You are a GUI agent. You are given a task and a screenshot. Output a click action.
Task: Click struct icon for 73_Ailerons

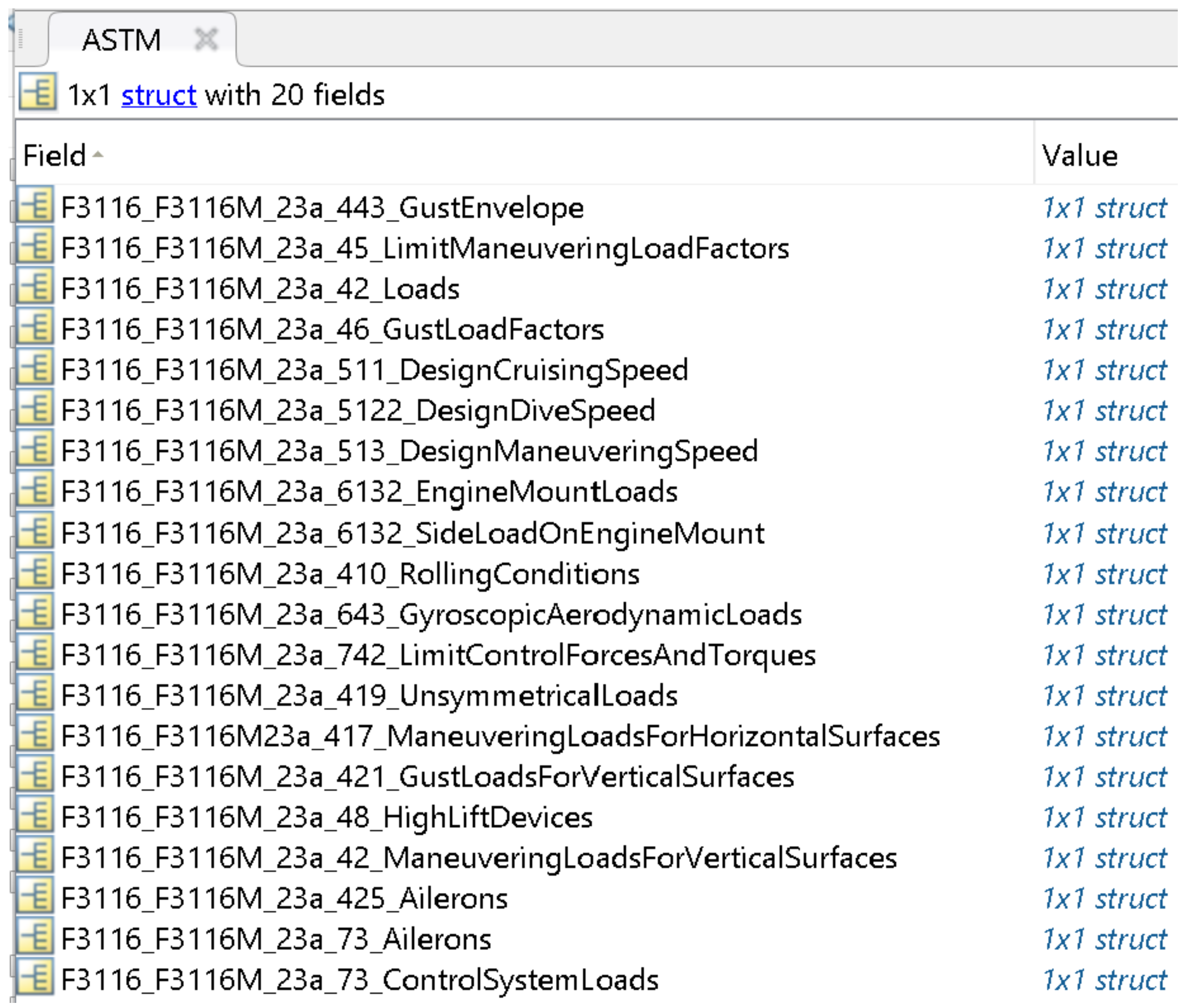(35, 936)
